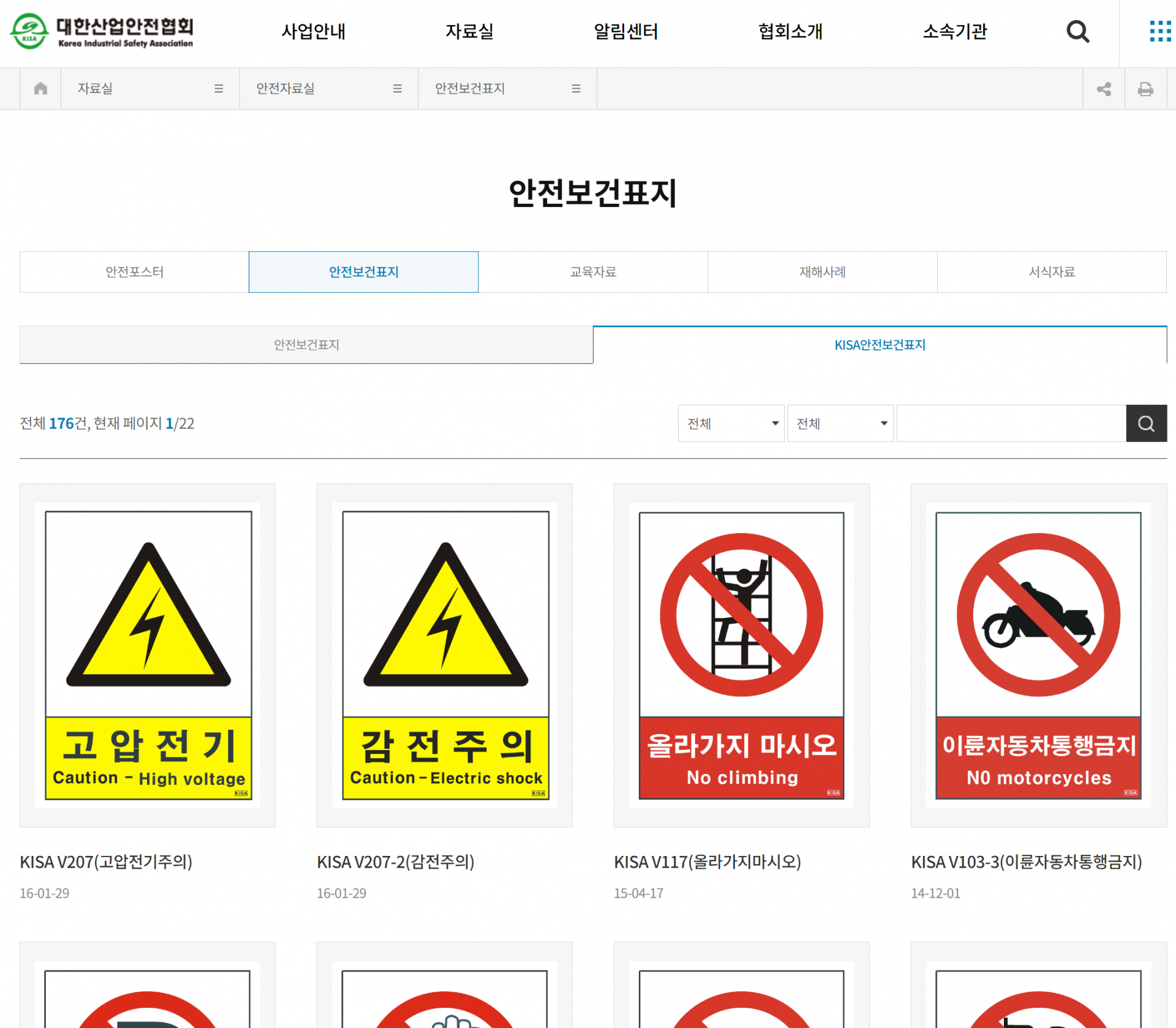Viewport: 1176px width, 1028px height.
Task: Click the search keyword input field
Action: 1011,424
